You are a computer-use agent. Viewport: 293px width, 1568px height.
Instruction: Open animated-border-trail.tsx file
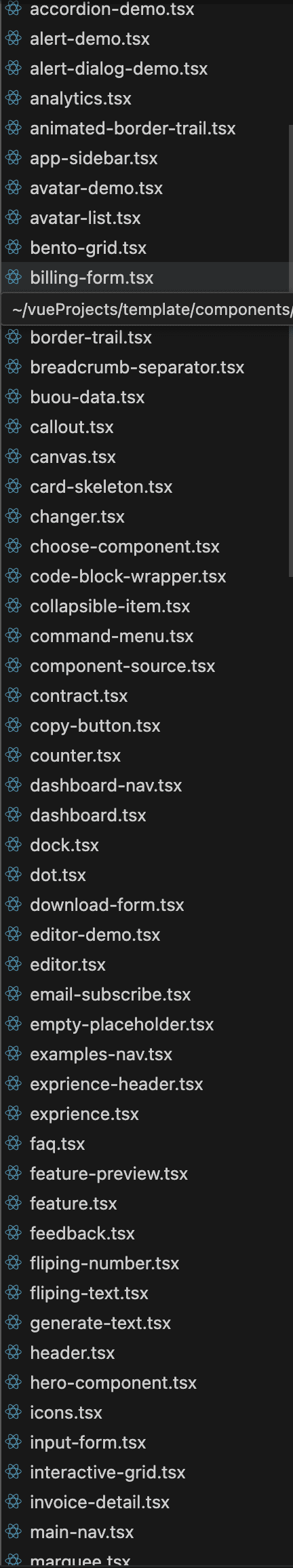145,128
